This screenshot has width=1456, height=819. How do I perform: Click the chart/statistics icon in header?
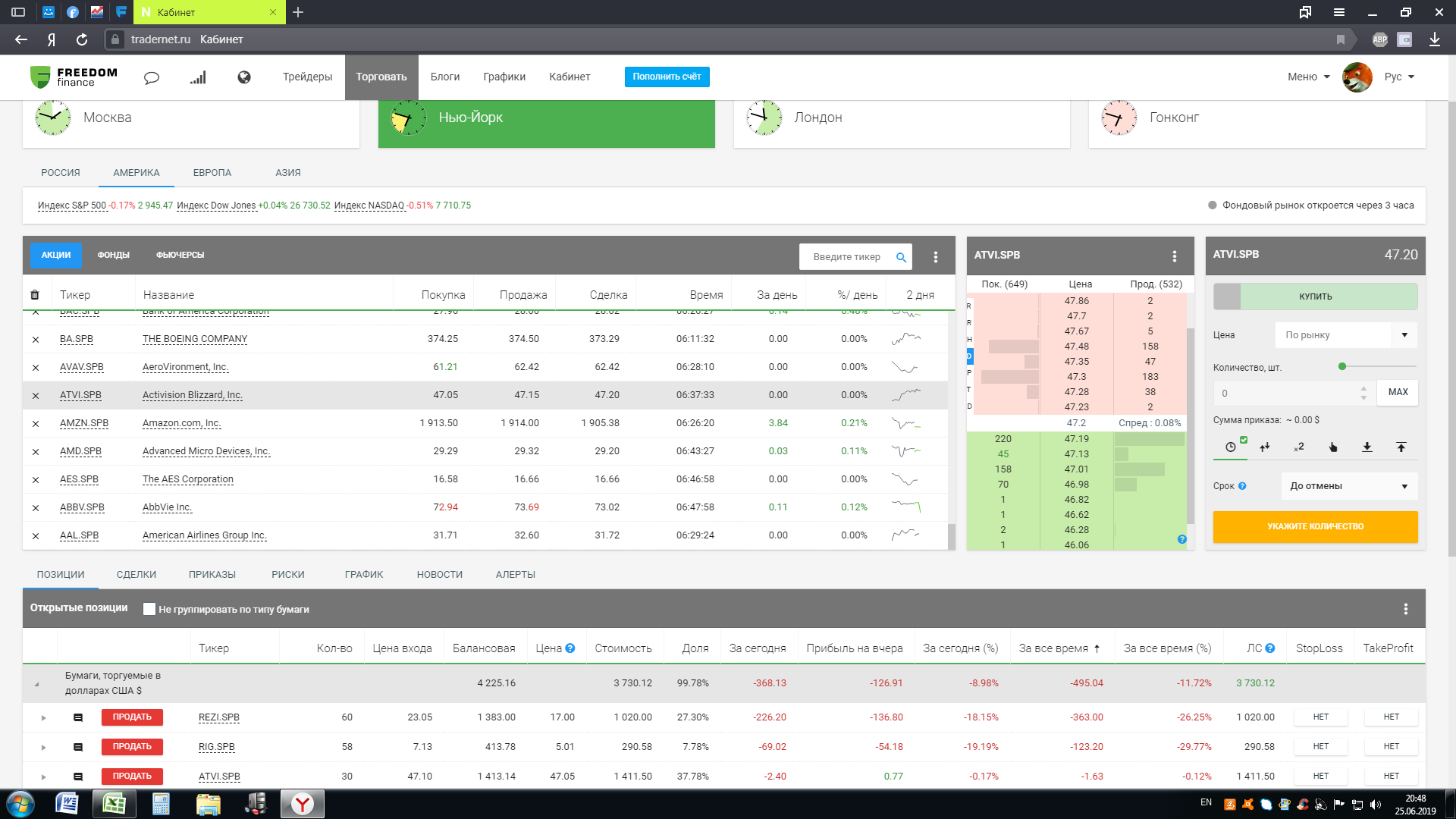(x=199, y=76)
